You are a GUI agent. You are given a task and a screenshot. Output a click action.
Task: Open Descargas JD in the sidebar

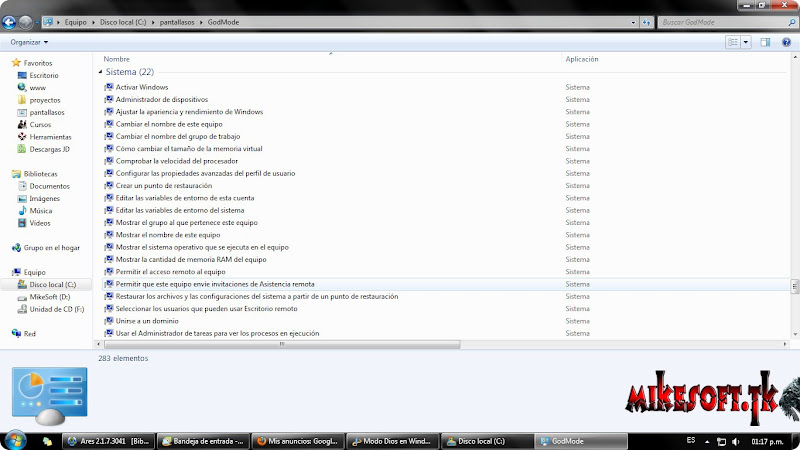(49, 149)
